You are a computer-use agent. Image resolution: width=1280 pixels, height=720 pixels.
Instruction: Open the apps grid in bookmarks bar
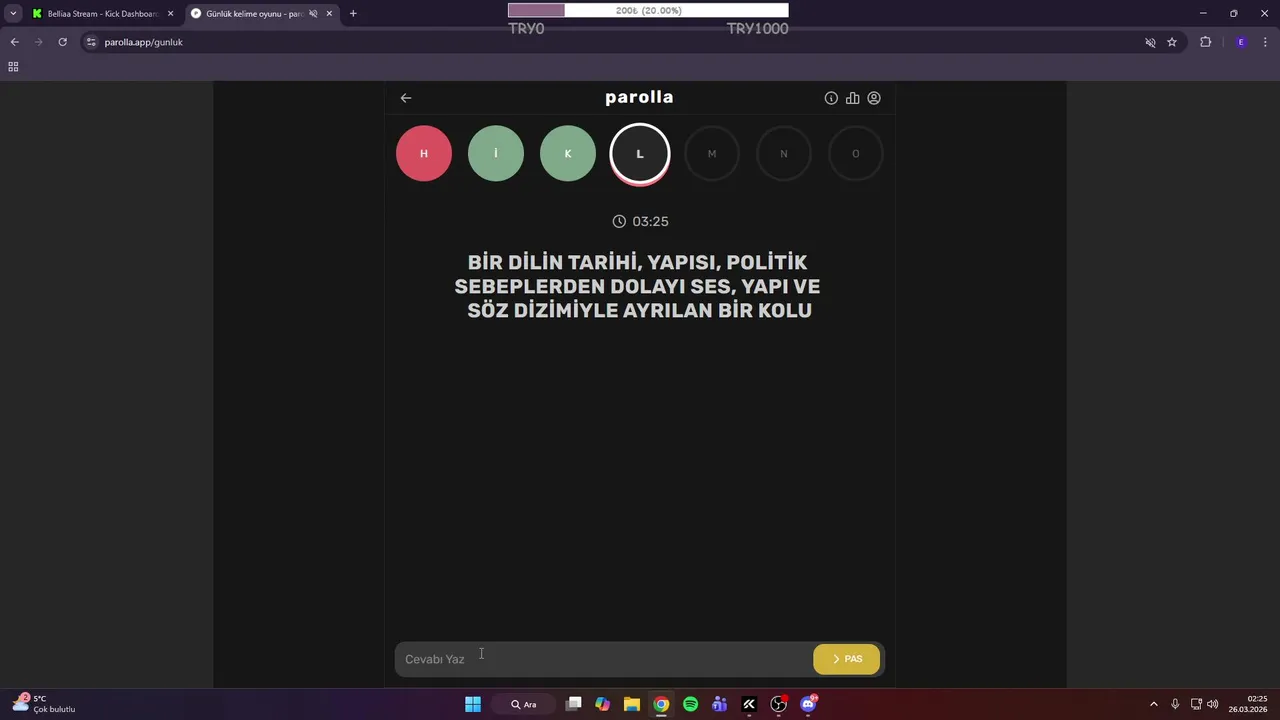pyautogui.click(x=13, y=67)
